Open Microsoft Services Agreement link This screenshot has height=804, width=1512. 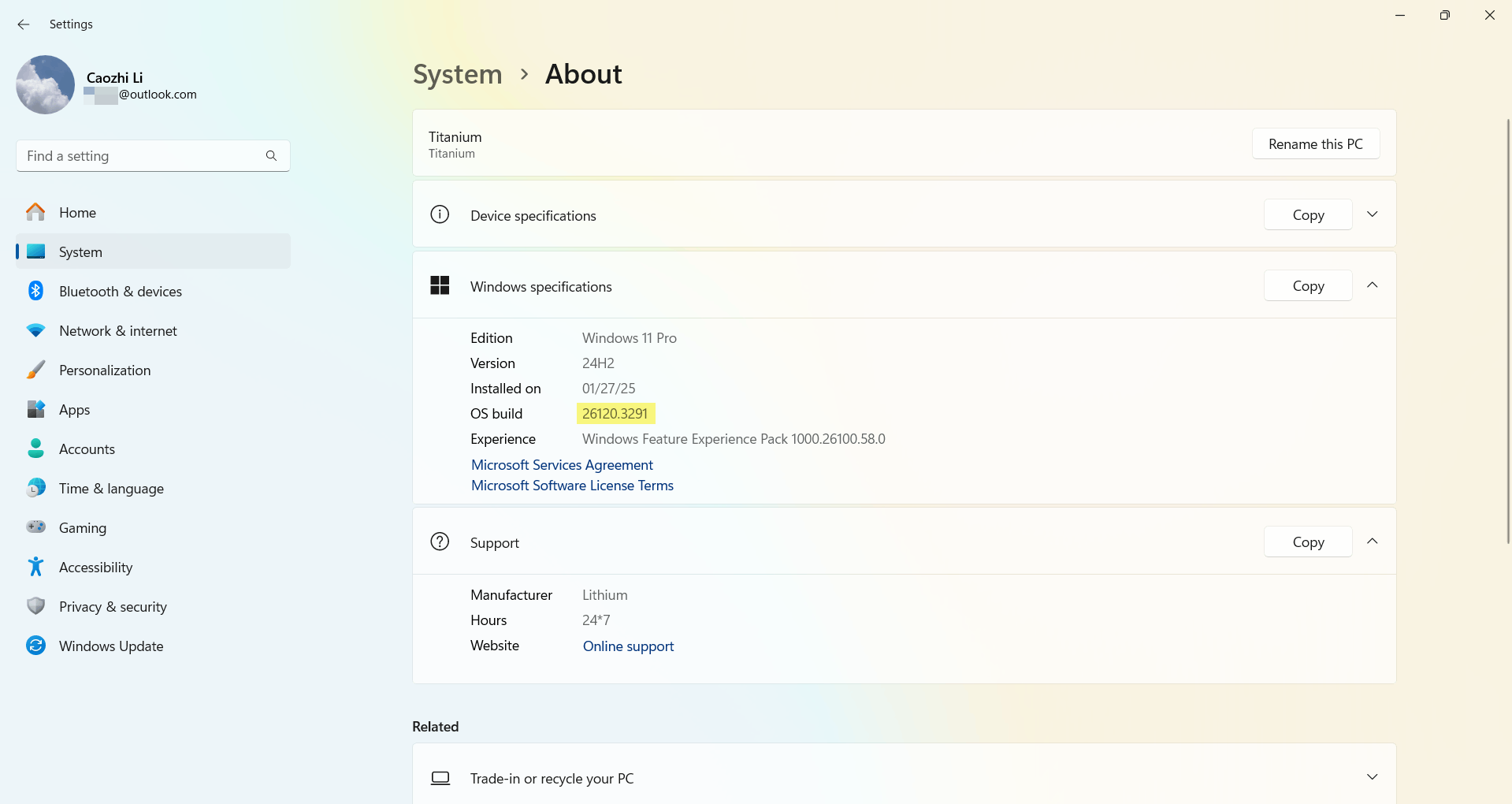pyautogui.click(x=562, y=465)
